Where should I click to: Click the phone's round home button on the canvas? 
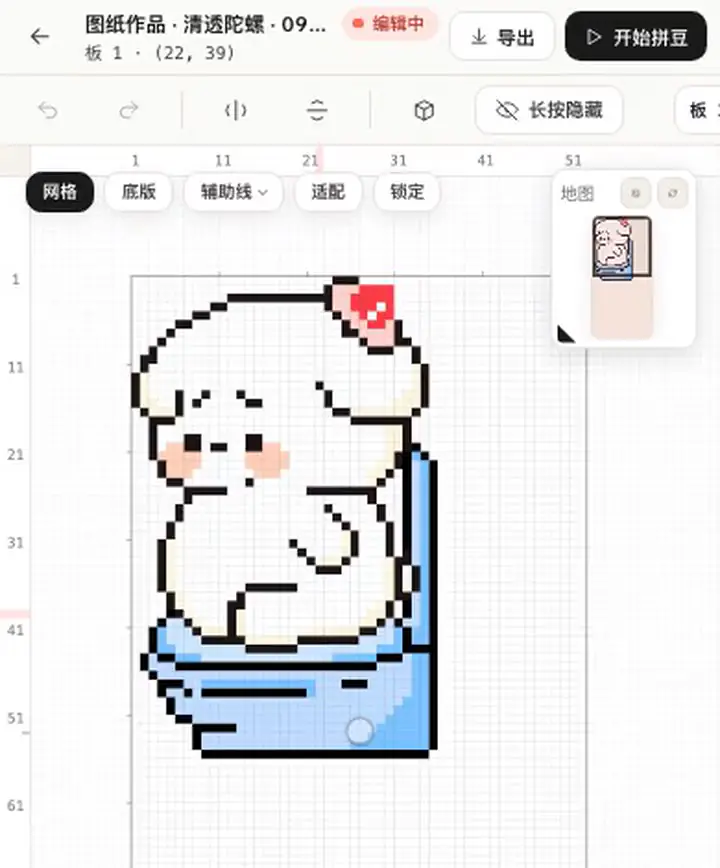tap(360, 731)
